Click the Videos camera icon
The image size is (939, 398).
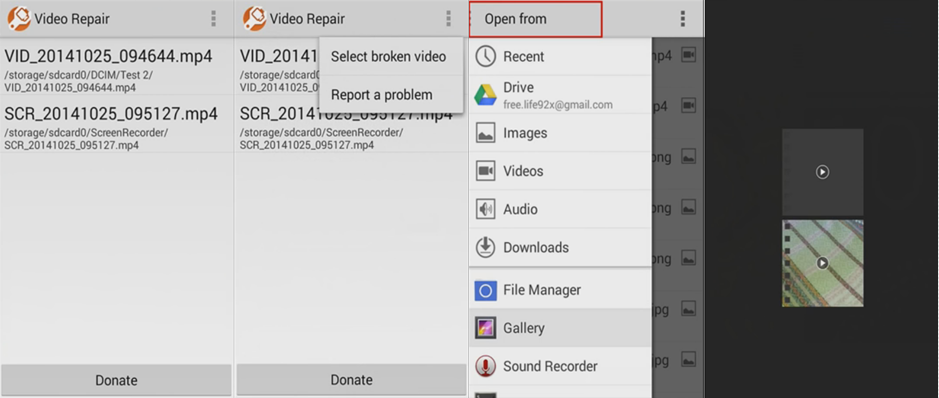tap(485, 171)
